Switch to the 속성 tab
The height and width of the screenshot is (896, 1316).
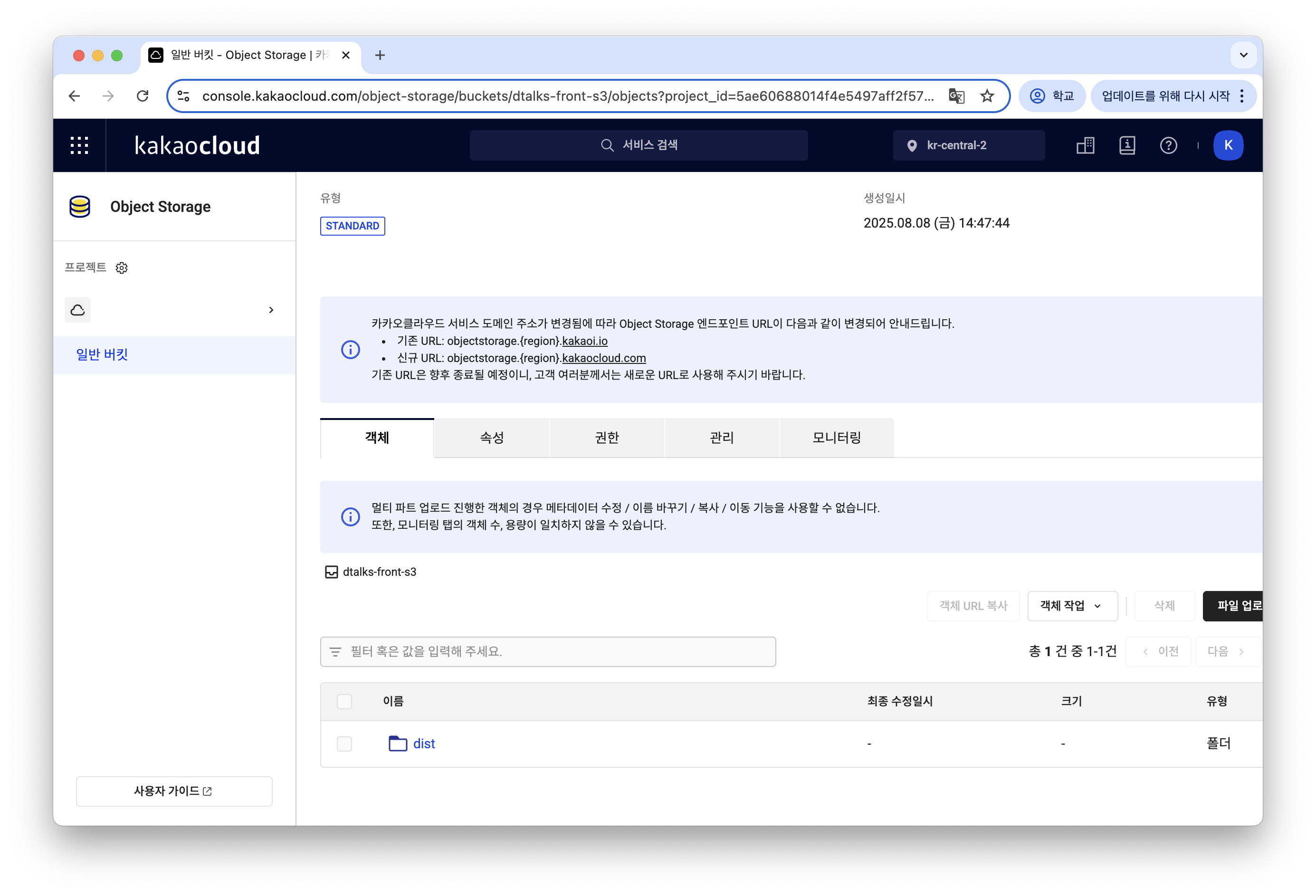[492, 438]
